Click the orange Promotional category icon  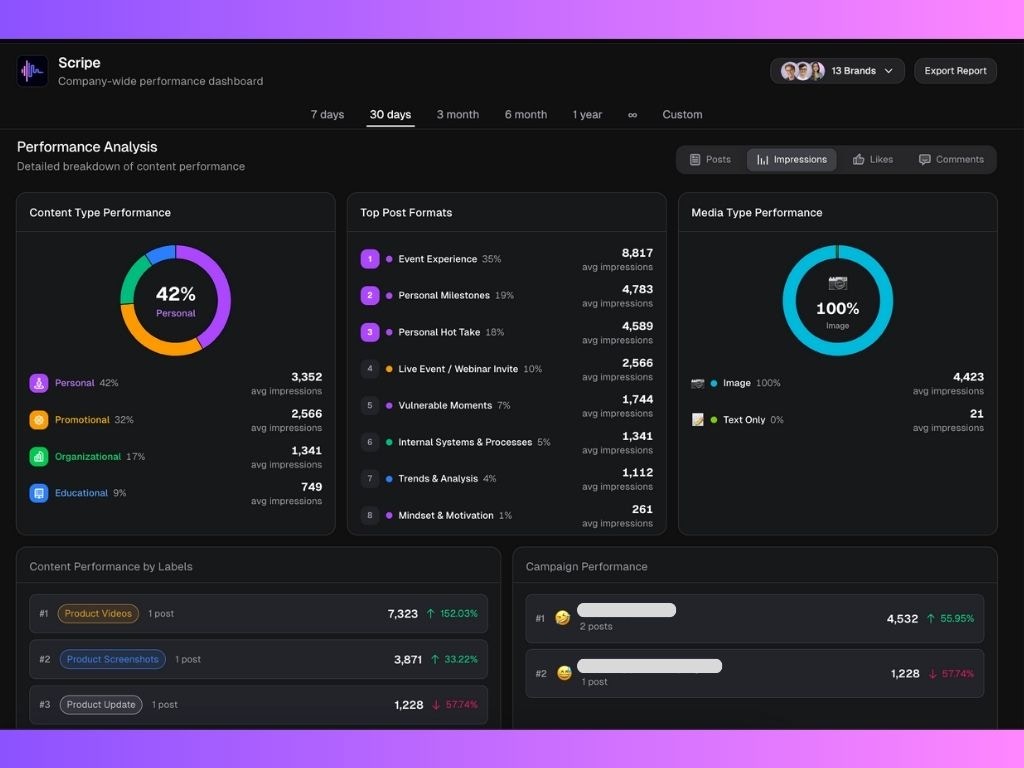[x=37, y=419]
